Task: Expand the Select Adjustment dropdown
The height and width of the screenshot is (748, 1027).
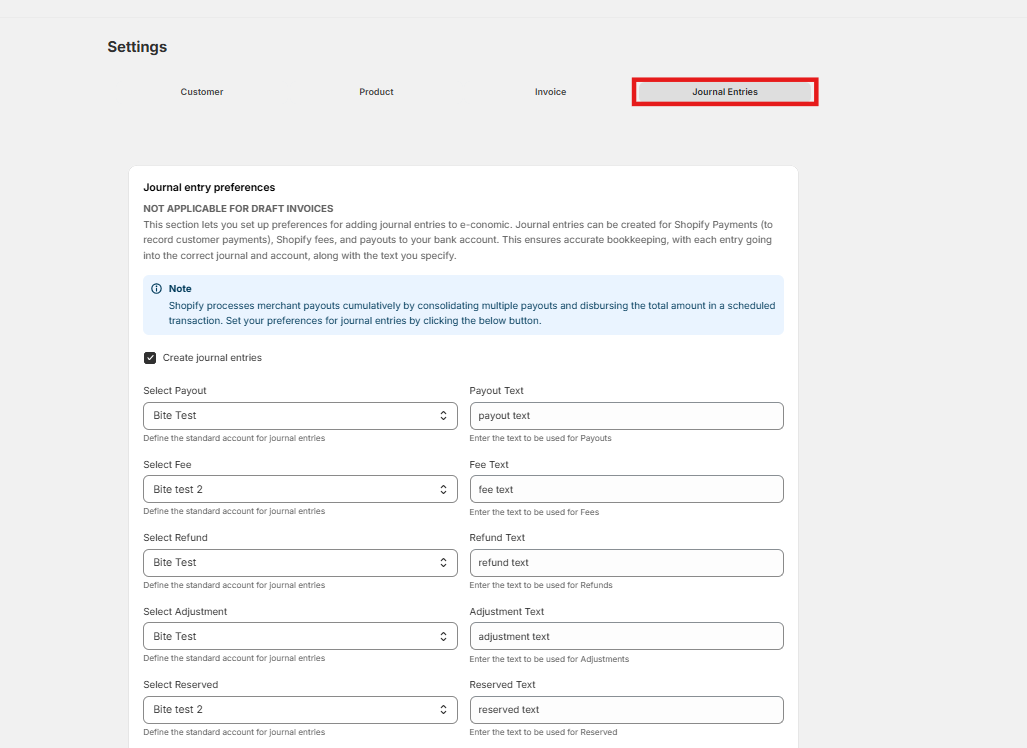Action: coord(300,636)
